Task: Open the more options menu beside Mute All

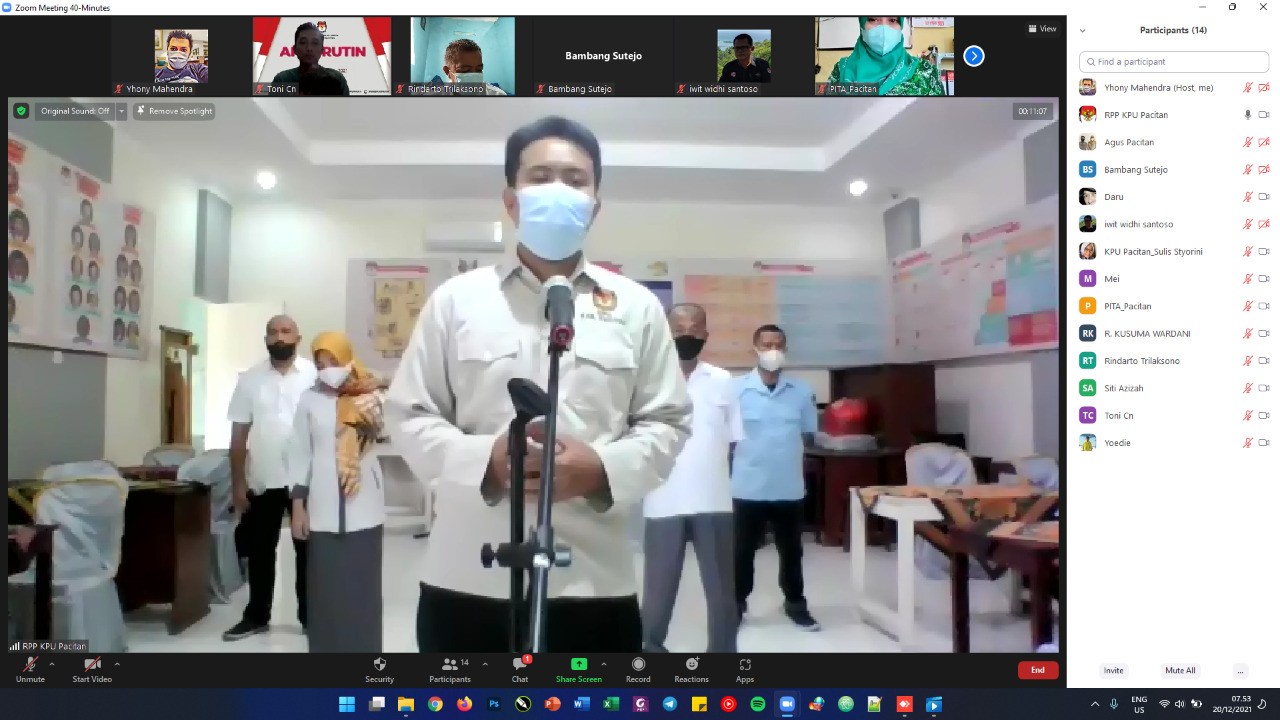Action: coord(1240,670)
